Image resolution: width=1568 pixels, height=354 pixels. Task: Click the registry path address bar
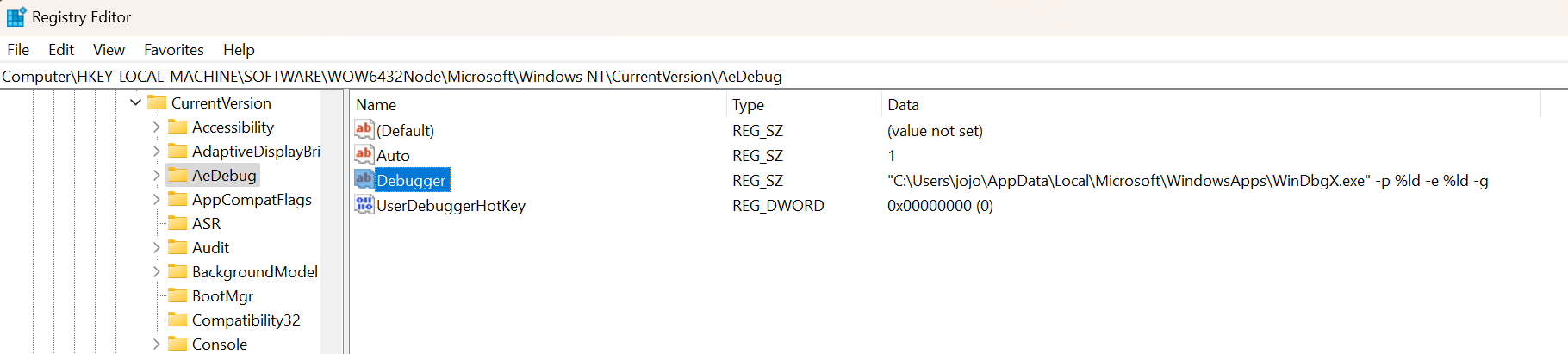pos(784,77)
